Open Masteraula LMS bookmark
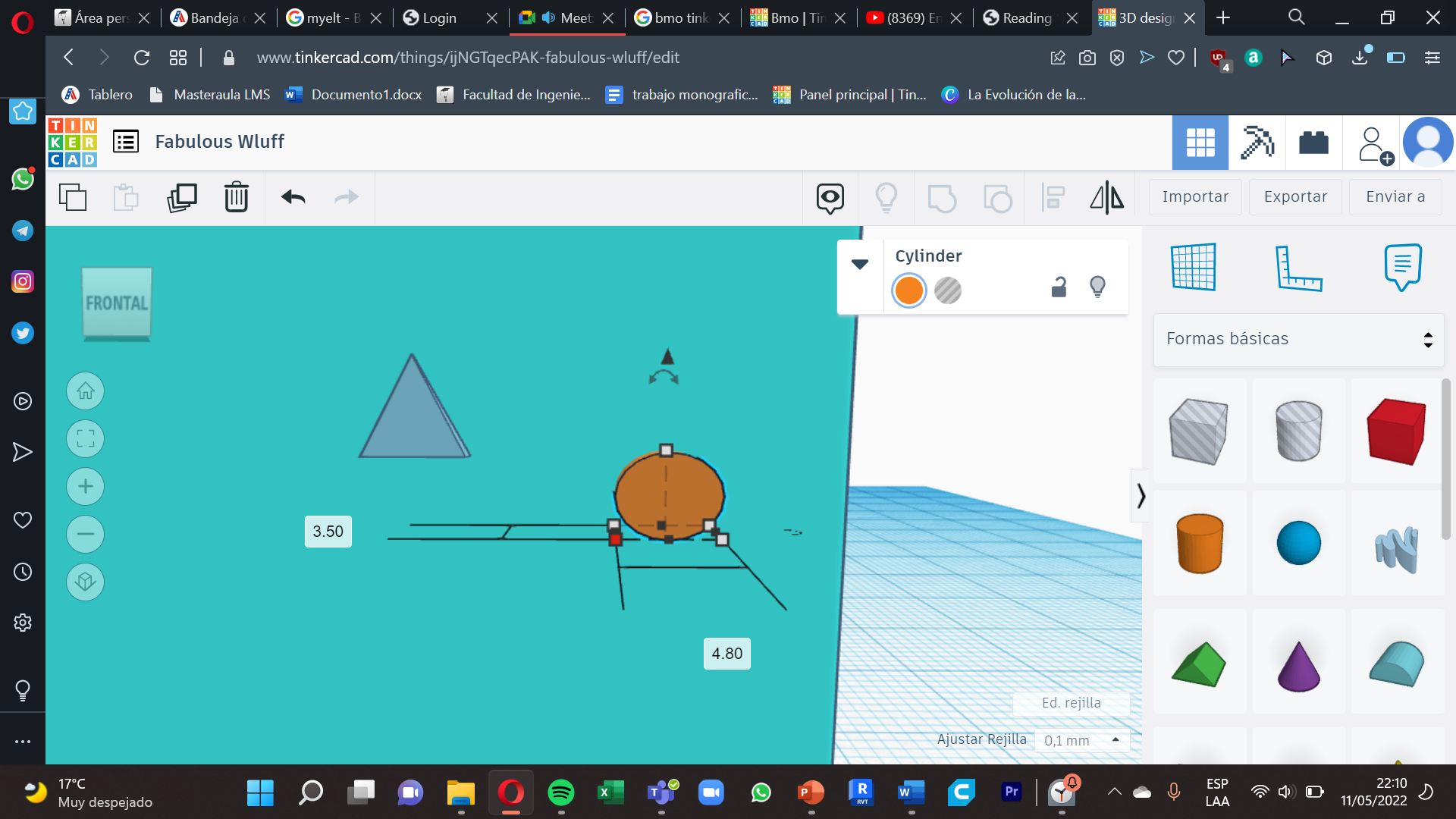 click(x=210, y=95)
